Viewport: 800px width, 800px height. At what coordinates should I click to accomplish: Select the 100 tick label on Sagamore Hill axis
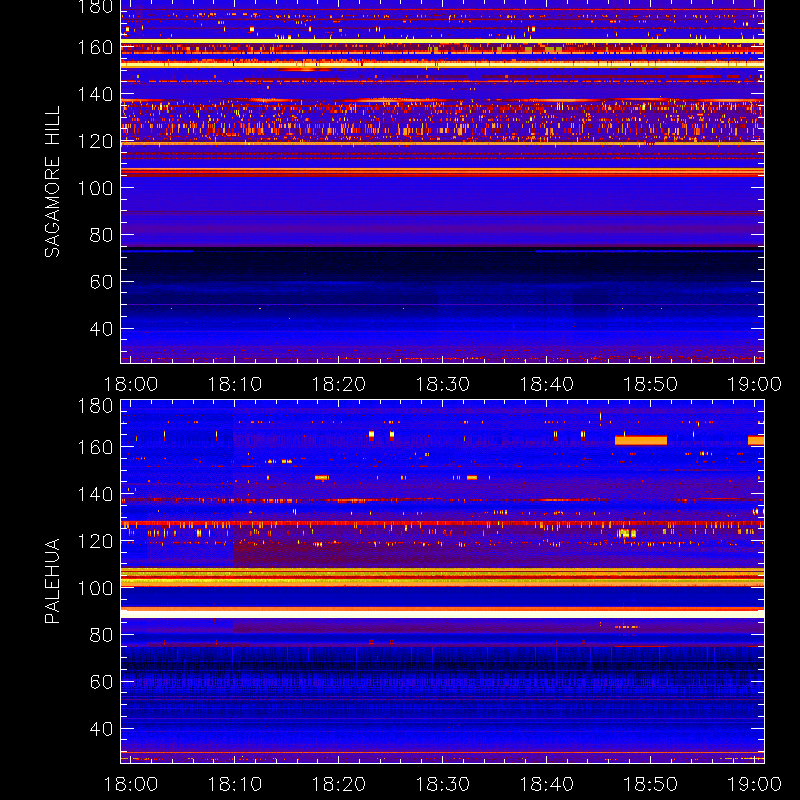(95, 188)
